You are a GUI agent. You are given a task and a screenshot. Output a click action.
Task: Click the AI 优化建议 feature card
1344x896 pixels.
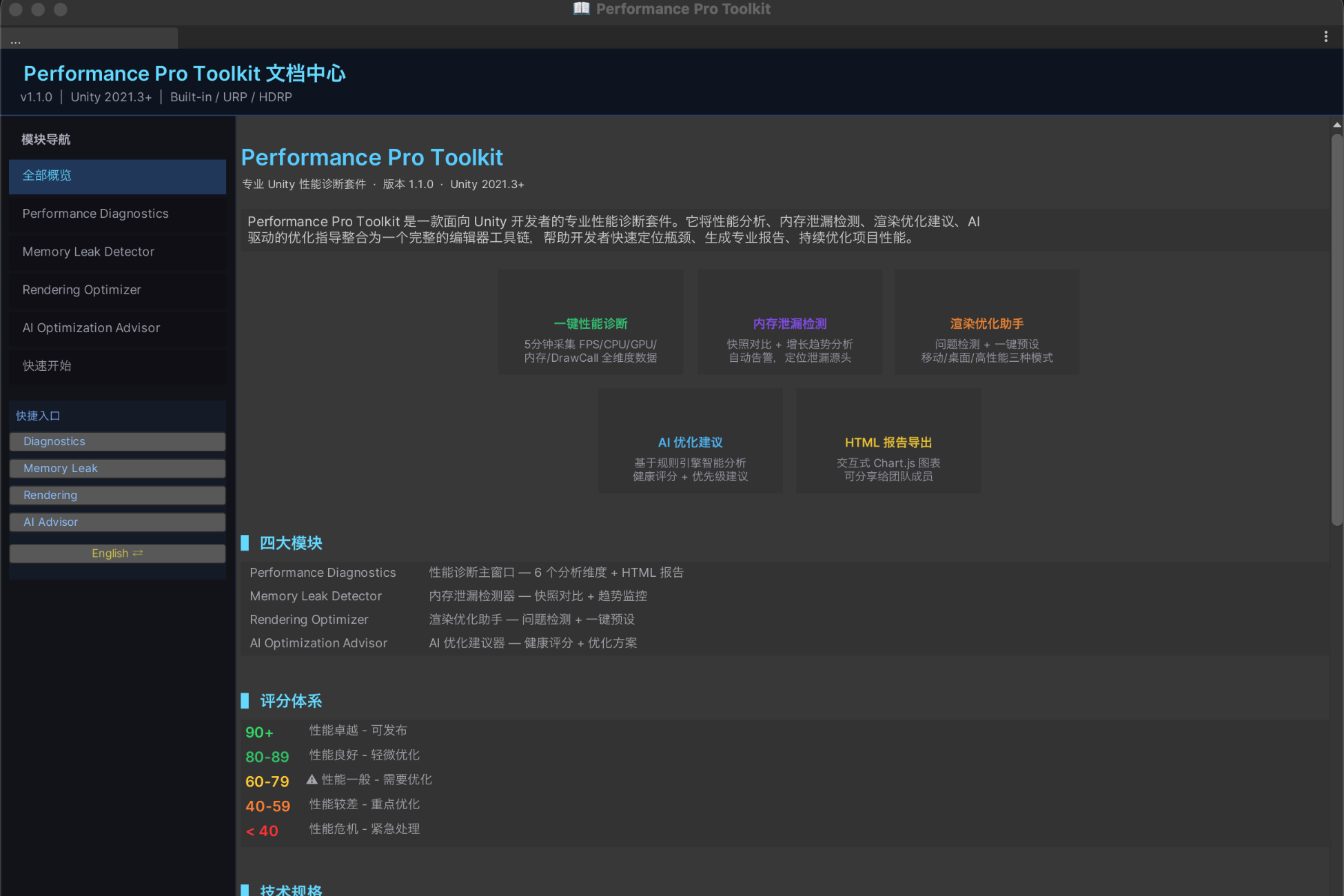tap(691, 440)
